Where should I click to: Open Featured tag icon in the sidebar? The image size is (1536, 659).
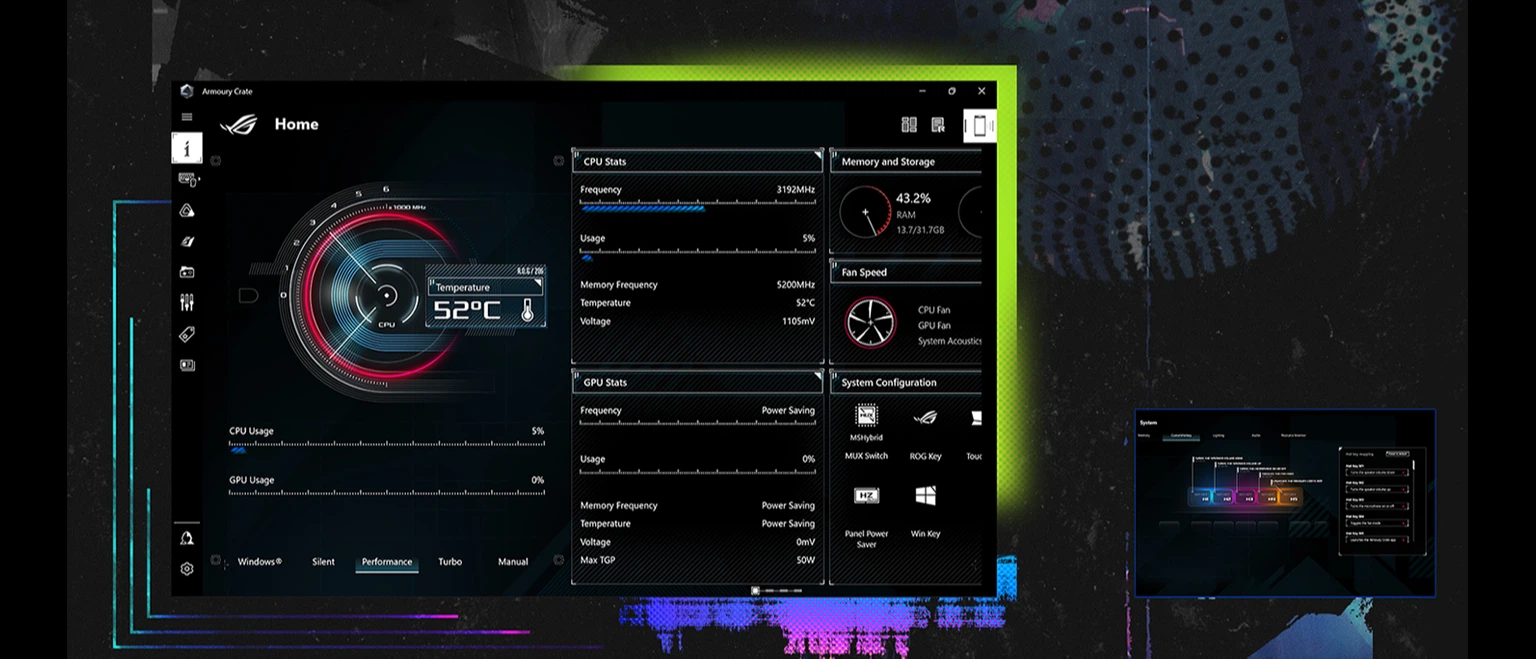[187, 334]
